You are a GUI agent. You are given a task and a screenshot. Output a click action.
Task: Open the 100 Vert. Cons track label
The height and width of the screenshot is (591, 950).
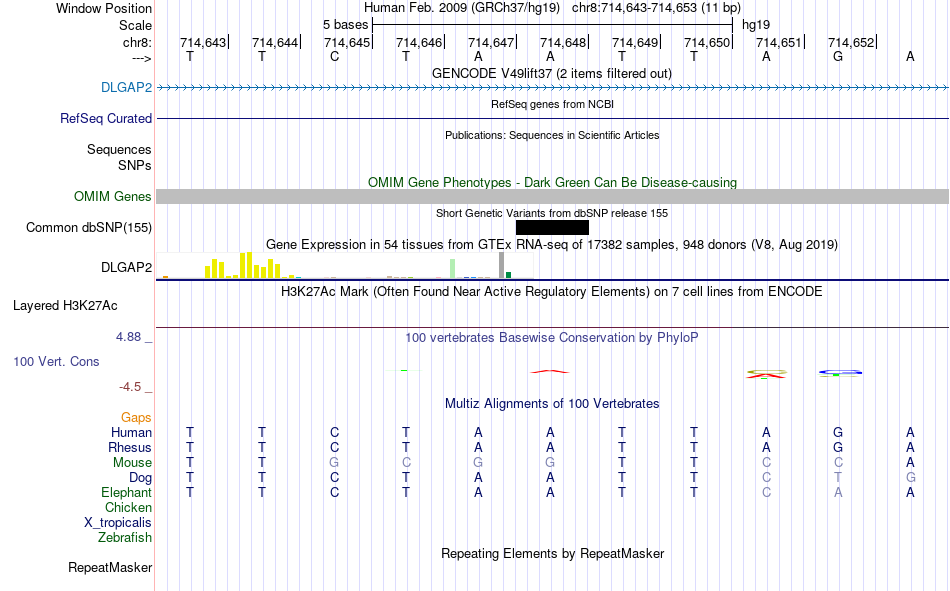(56, 361)
